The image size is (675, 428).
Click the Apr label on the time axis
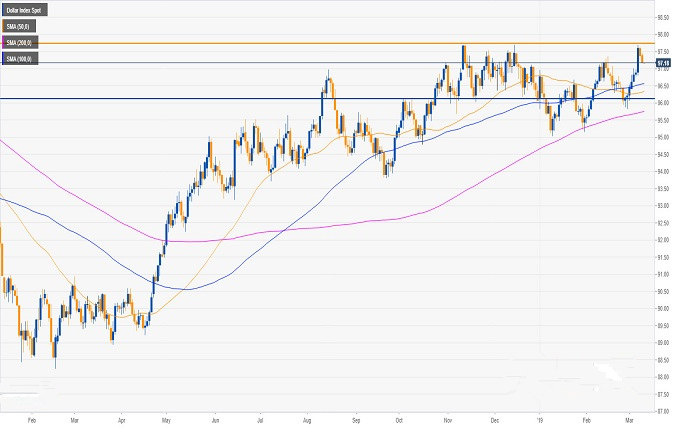click(121, 420)
